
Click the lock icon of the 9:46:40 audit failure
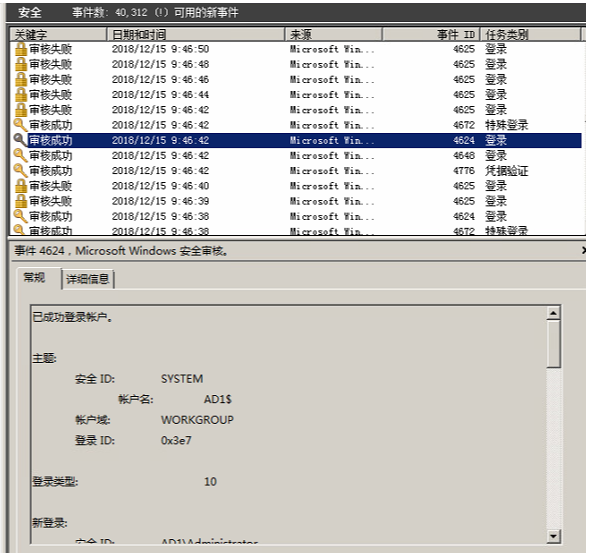(21, 186)
